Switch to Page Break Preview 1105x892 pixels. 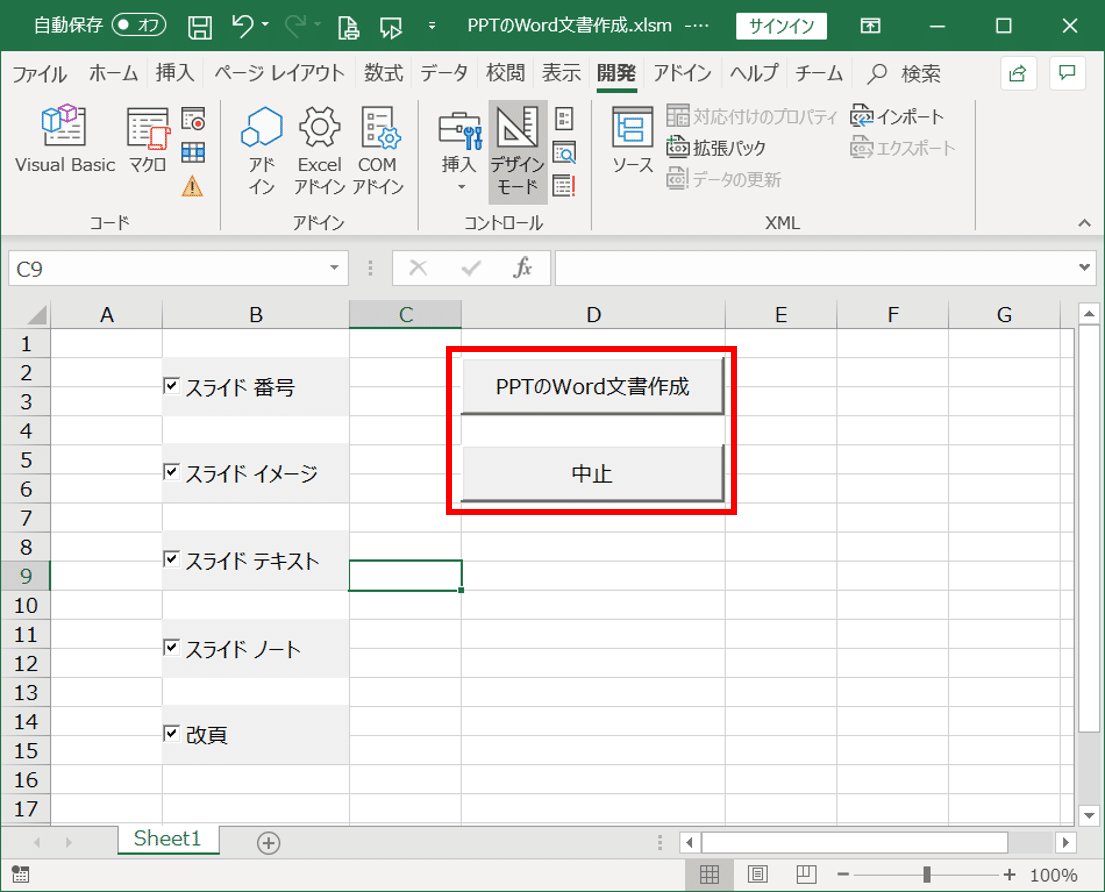pos(805,875)
